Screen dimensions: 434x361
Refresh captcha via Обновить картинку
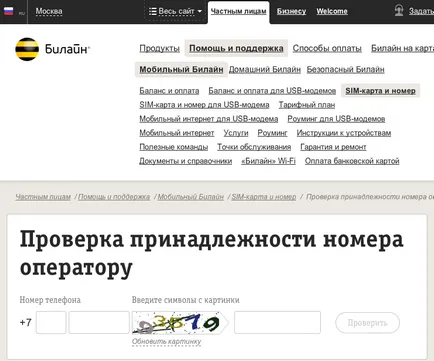[x=166, y=341]
